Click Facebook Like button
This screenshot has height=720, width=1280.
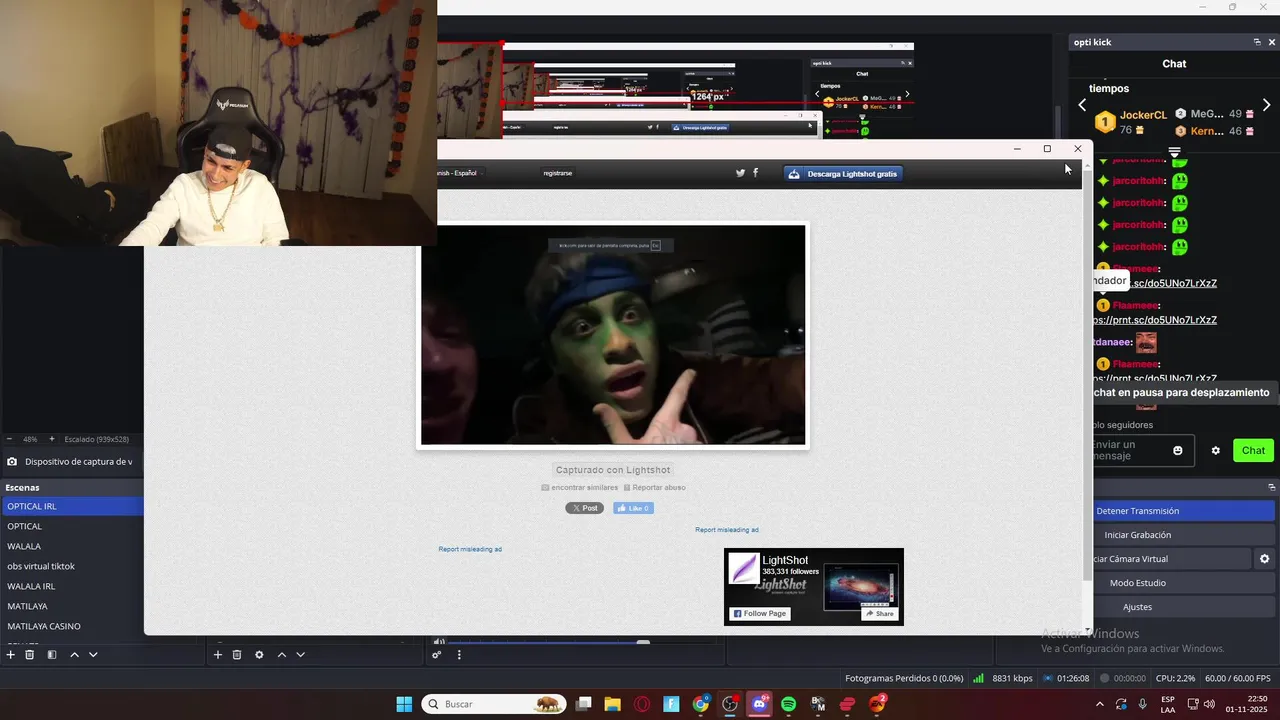tap(633, 508)
